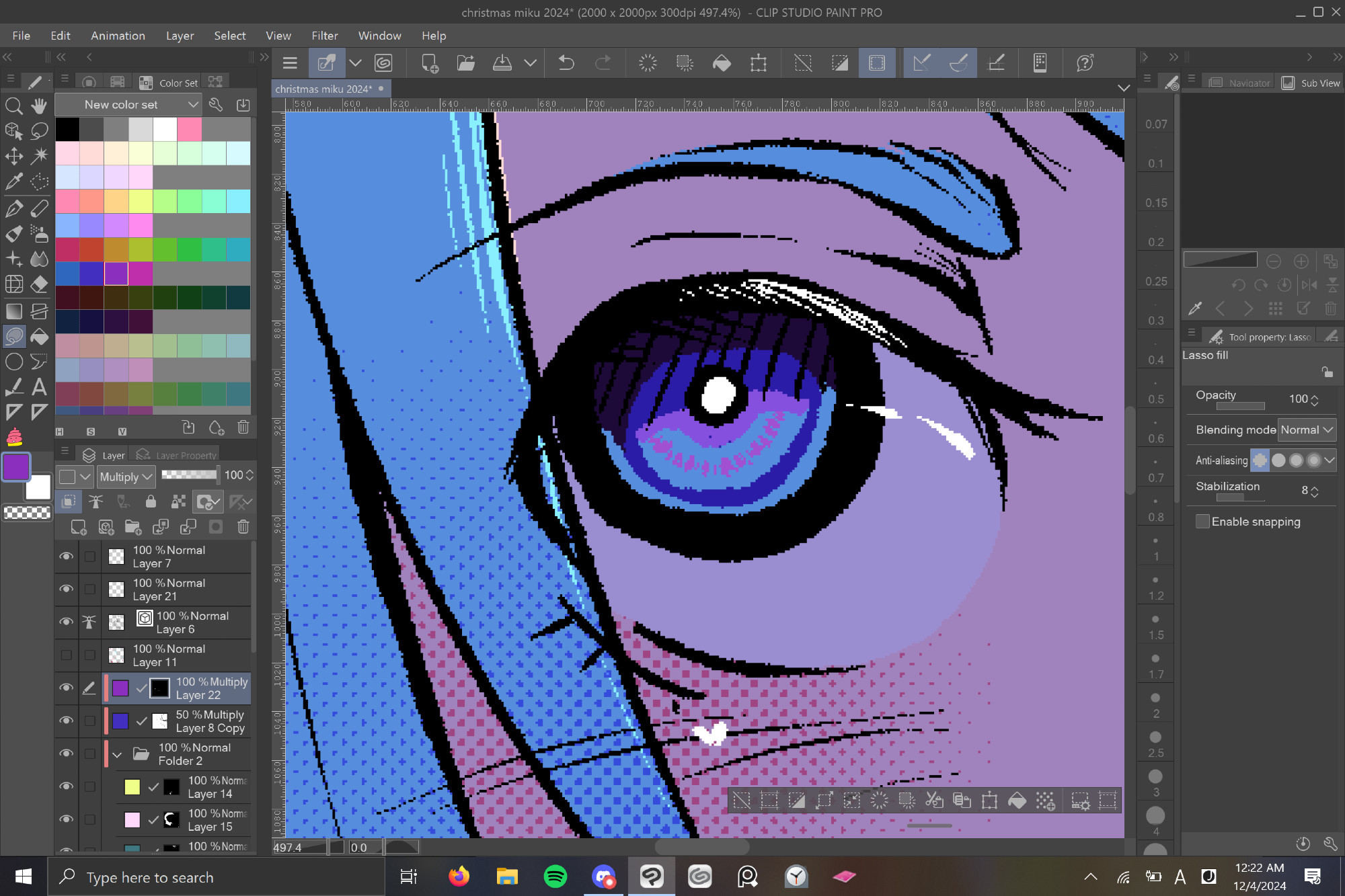Enable snapping checkbox in Tool property

[x=1203, y=522]
